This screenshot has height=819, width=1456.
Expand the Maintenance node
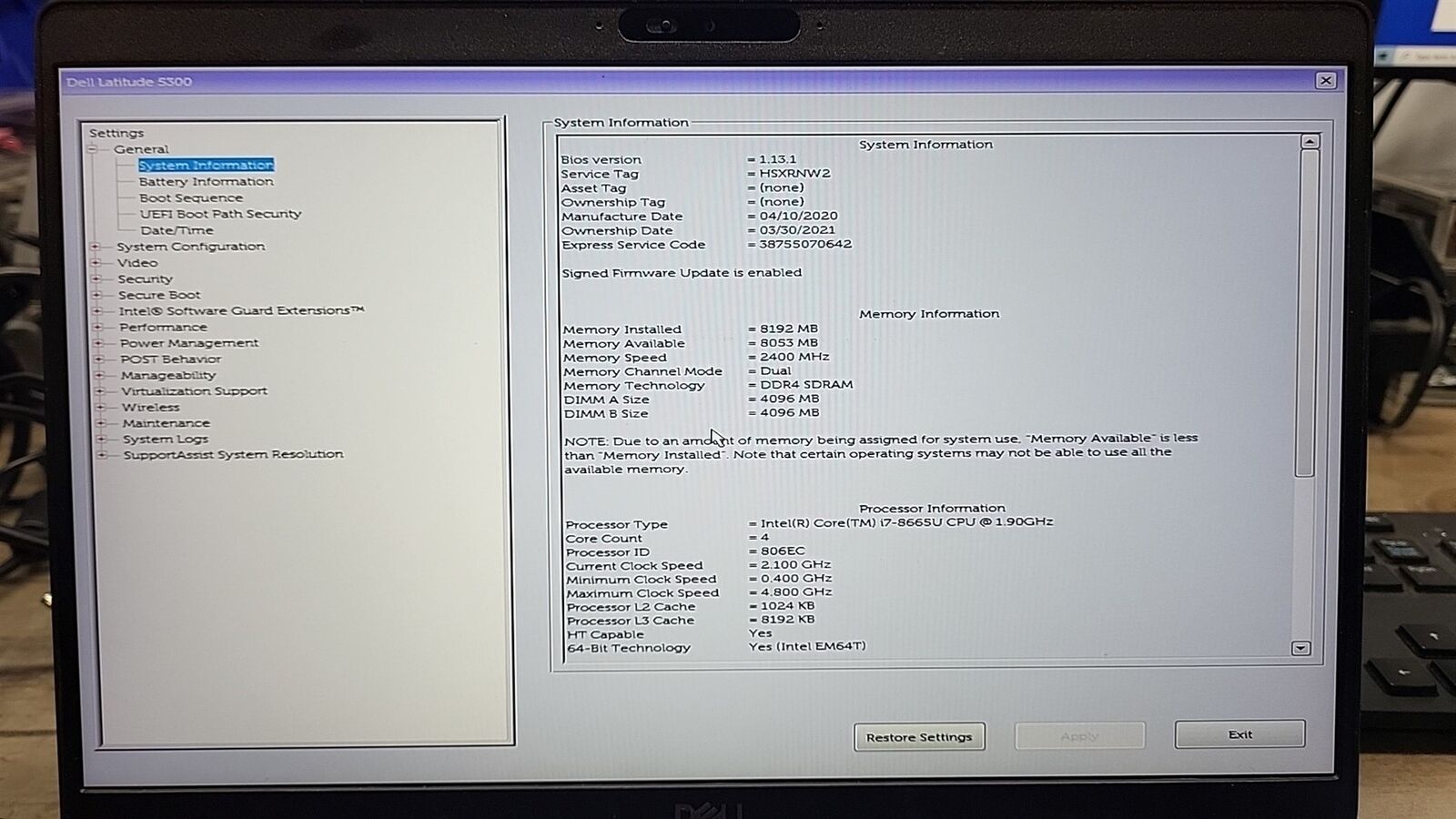[x=101, y=423]
